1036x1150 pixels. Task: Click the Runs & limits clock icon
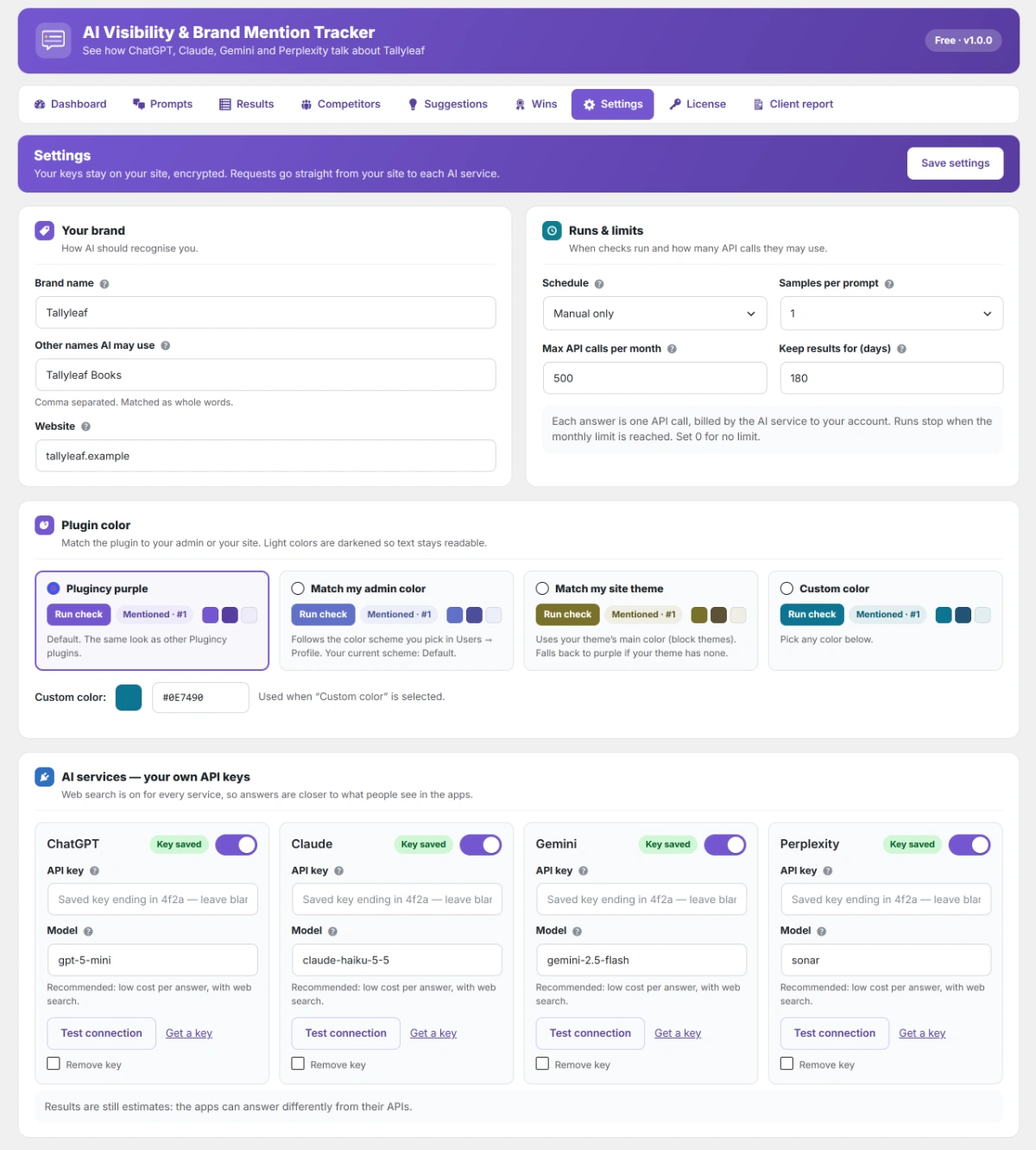552,231
